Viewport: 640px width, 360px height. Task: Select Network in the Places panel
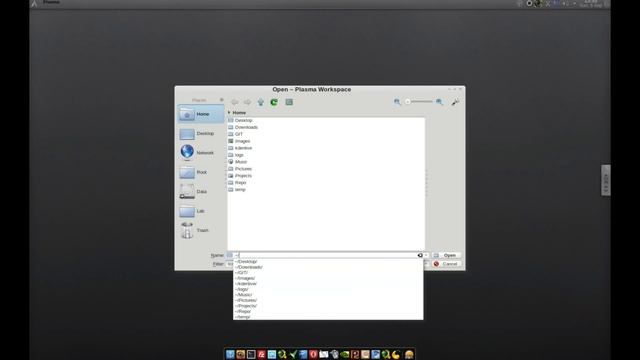click(x=201, y=153)
